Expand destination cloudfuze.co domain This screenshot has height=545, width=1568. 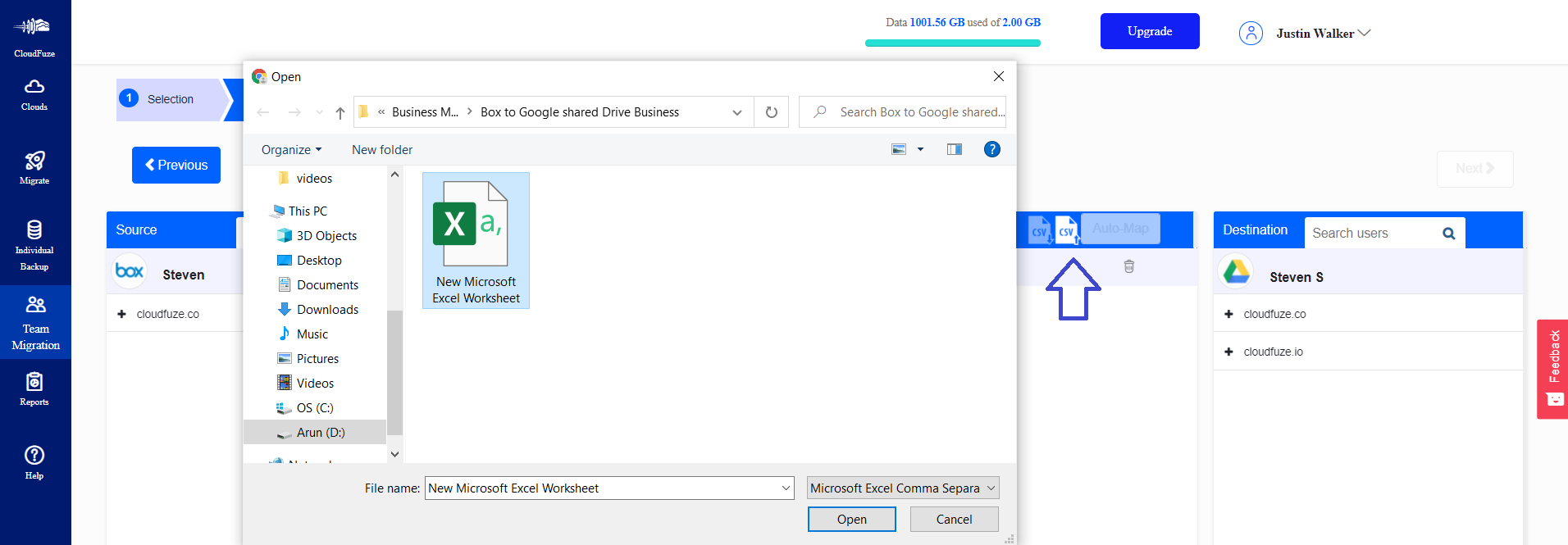[1228, 314]
